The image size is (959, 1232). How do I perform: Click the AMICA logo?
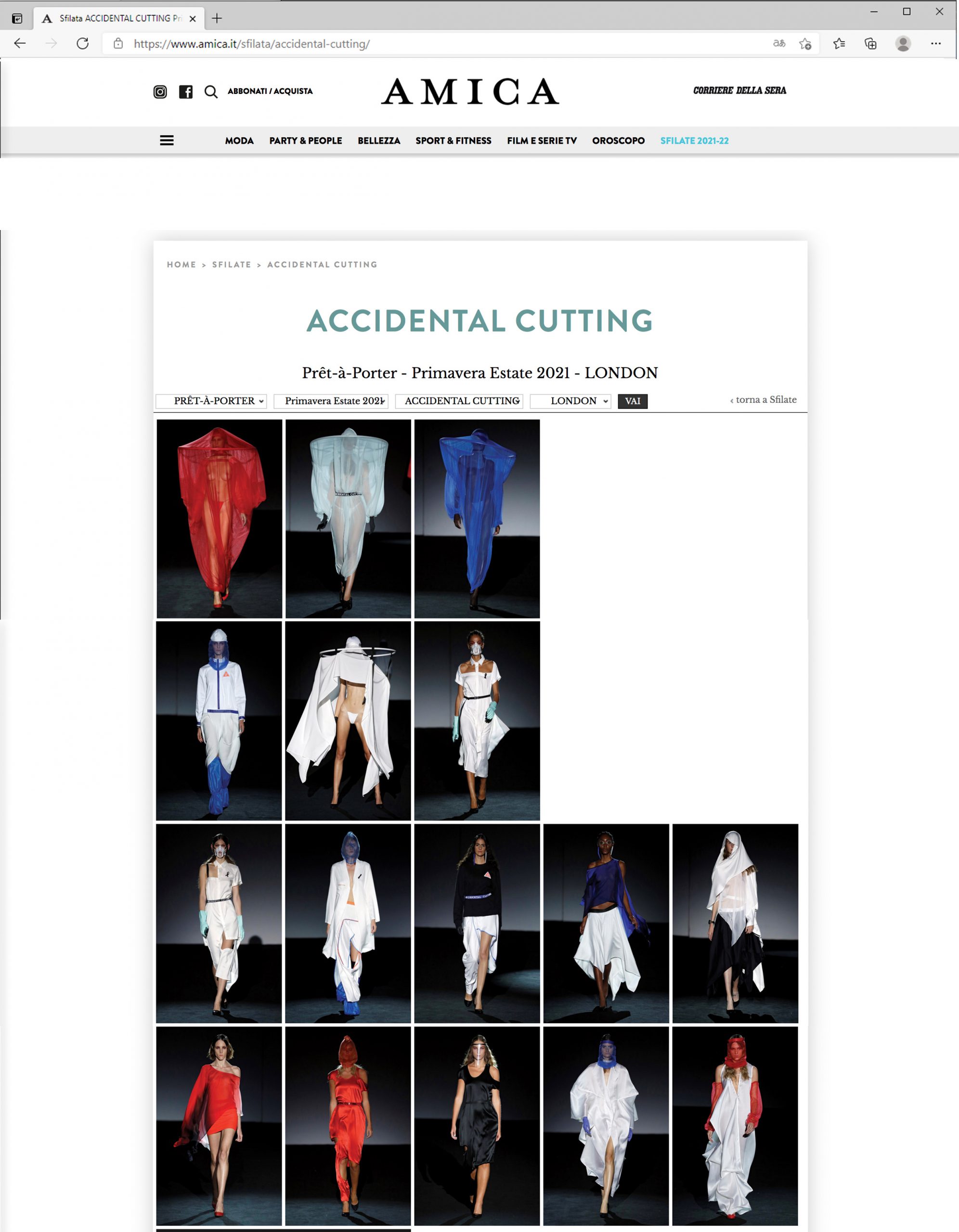pyautogui.click(x=470, y=91)
